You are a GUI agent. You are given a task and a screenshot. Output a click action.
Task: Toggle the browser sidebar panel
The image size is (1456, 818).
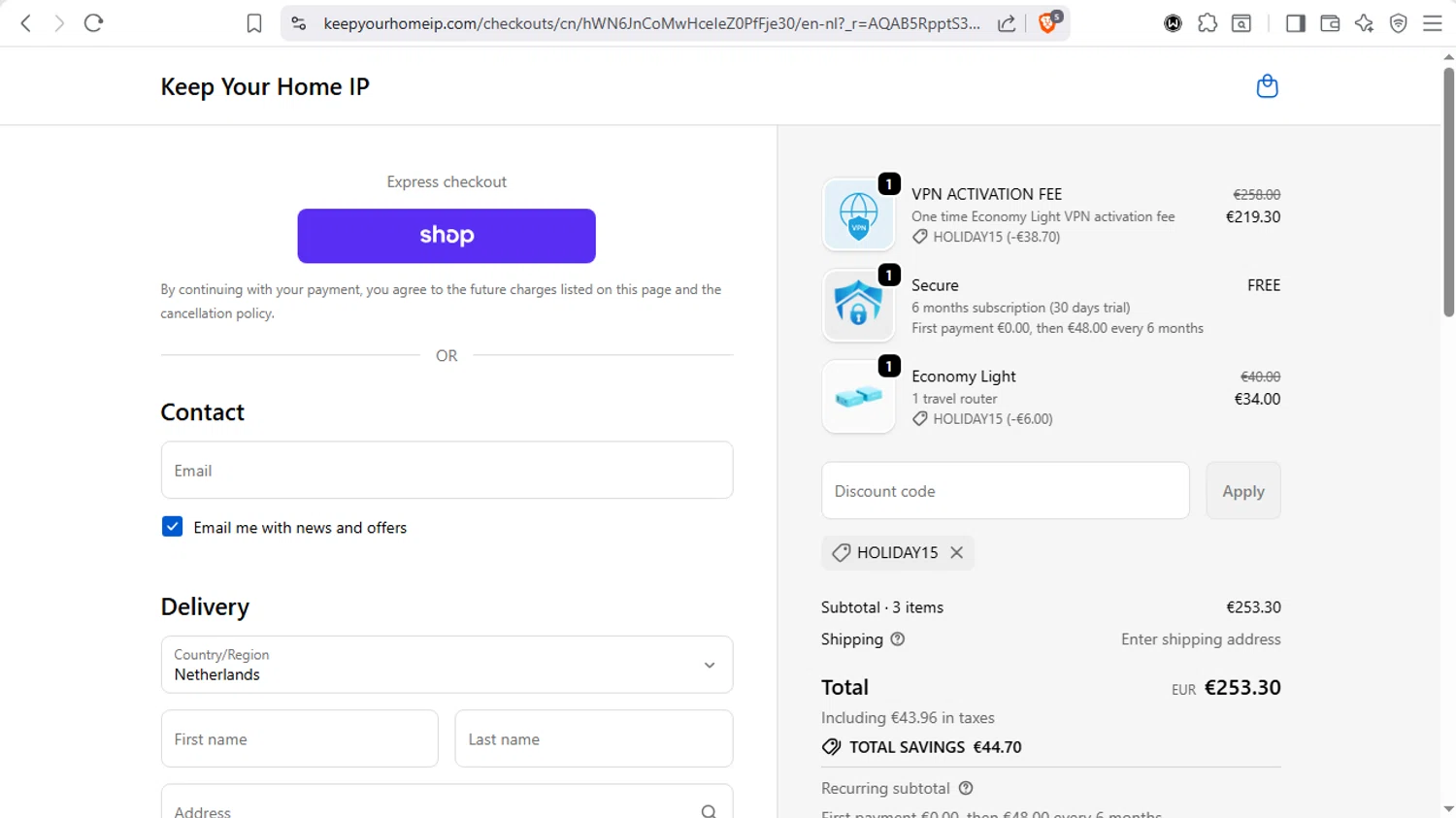1295,23
